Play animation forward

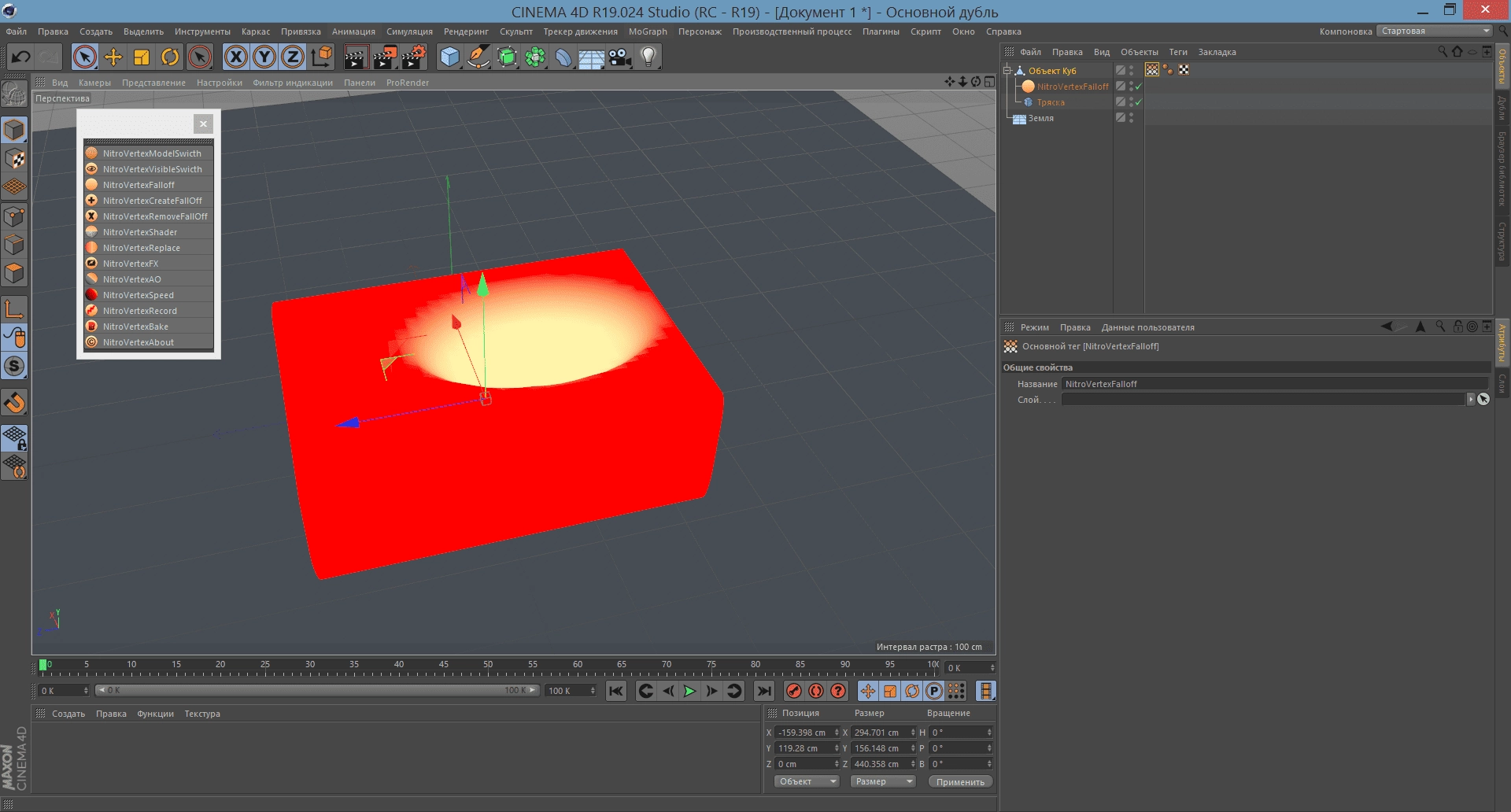[689, 691]
